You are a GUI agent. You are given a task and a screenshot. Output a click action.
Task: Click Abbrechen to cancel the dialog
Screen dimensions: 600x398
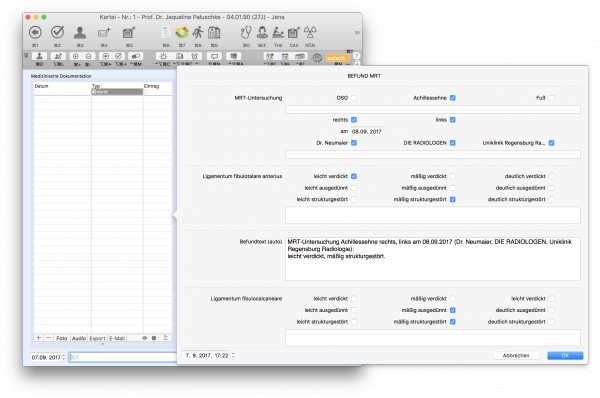click(x=516, y=356)
